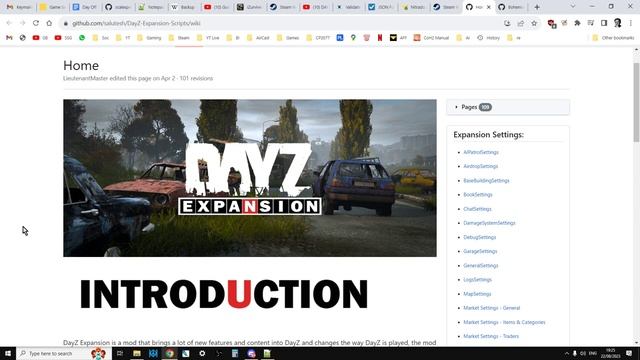This screenshot has width=640, height=360.
Task: Open the YT Live bookmarks folder
Action: point(208,38)
